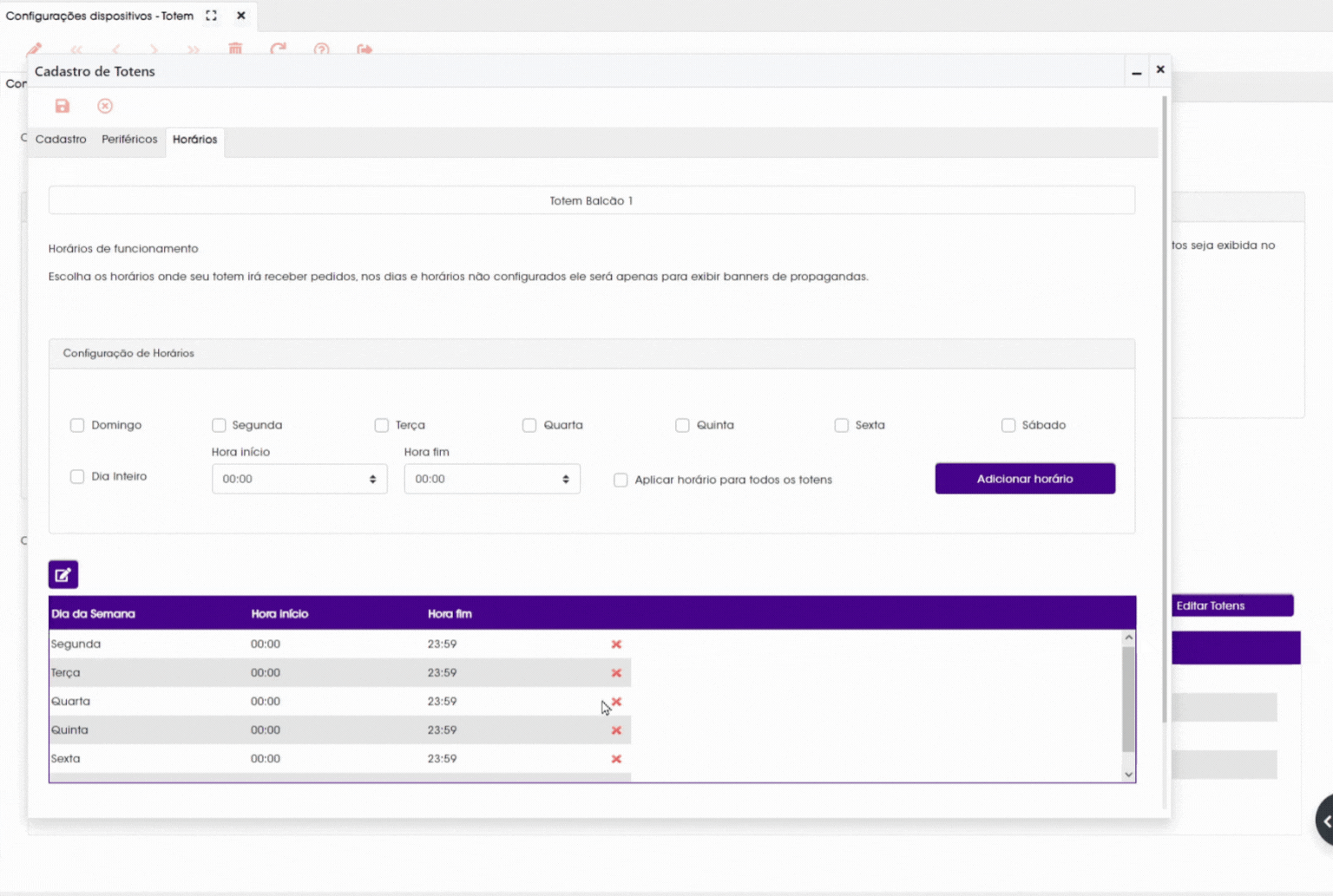Screen dimensions: 1333x896
Task: Remove the Quinta schedule row
Action: pos(616,729)
